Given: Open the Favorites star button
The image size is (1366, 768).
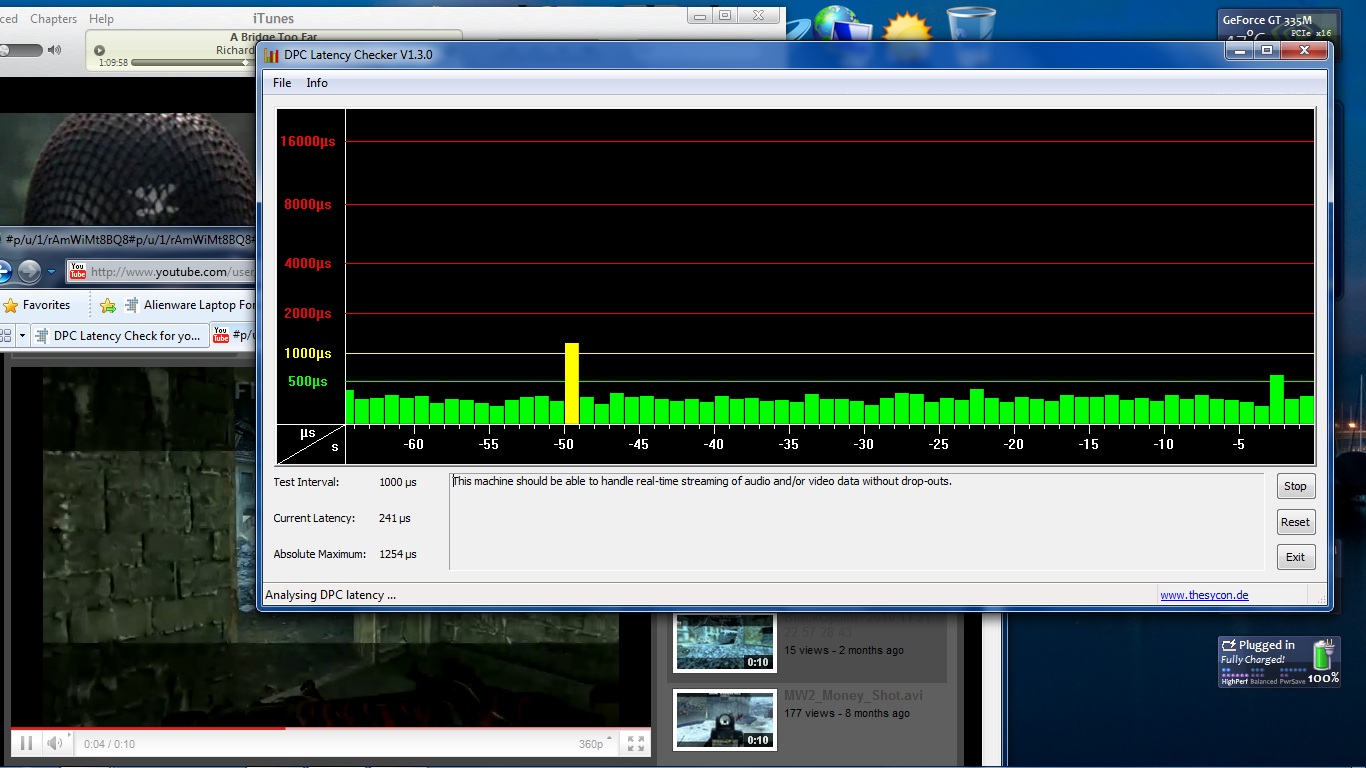Looking at the screenshot, I should 37,305.
